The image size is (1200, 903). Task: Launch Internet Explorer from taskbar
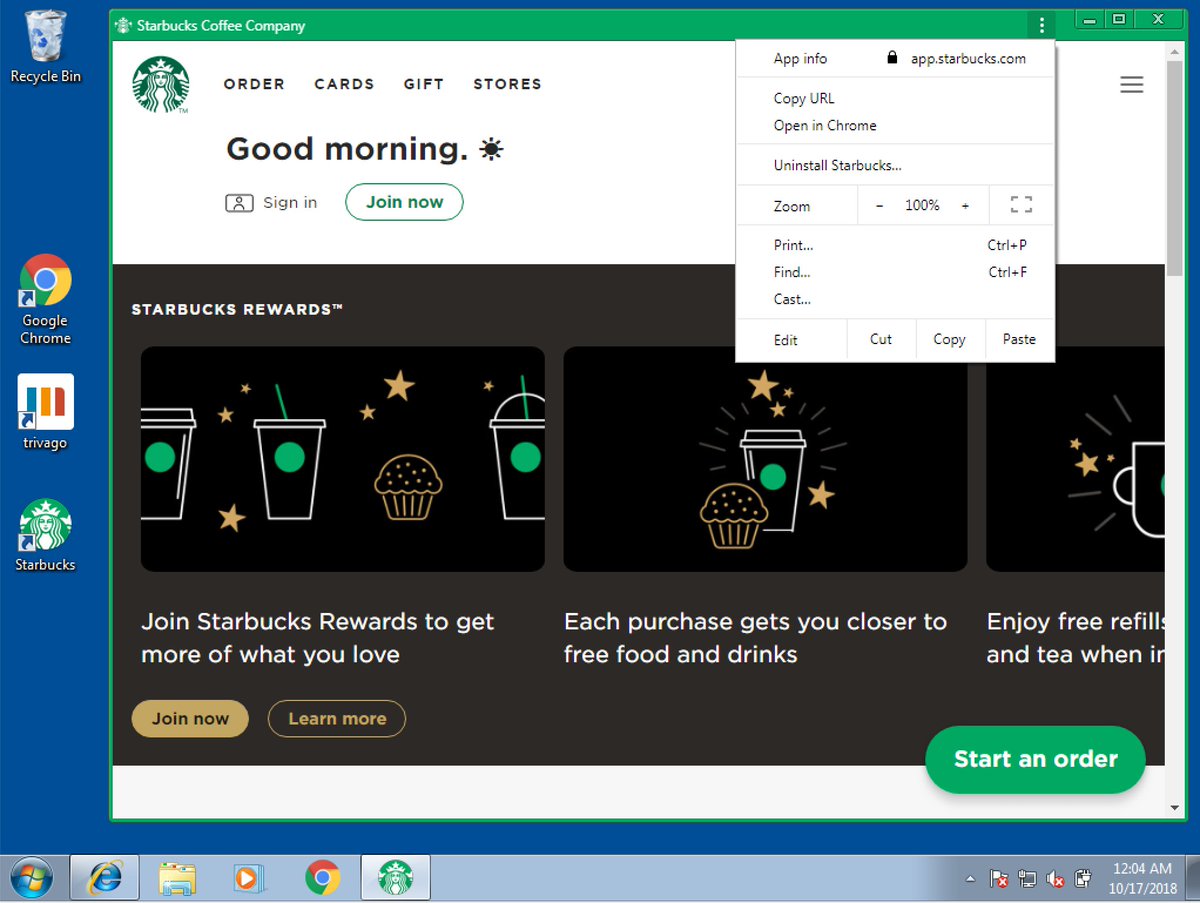coord(104,878)
